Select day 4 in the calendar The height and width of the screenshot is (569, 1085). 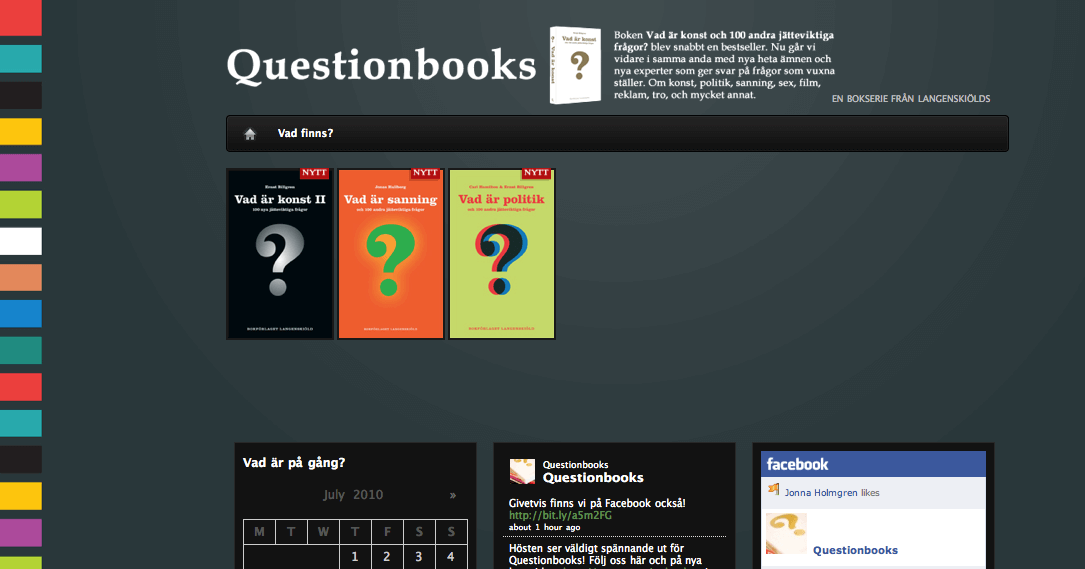point(451,557)
